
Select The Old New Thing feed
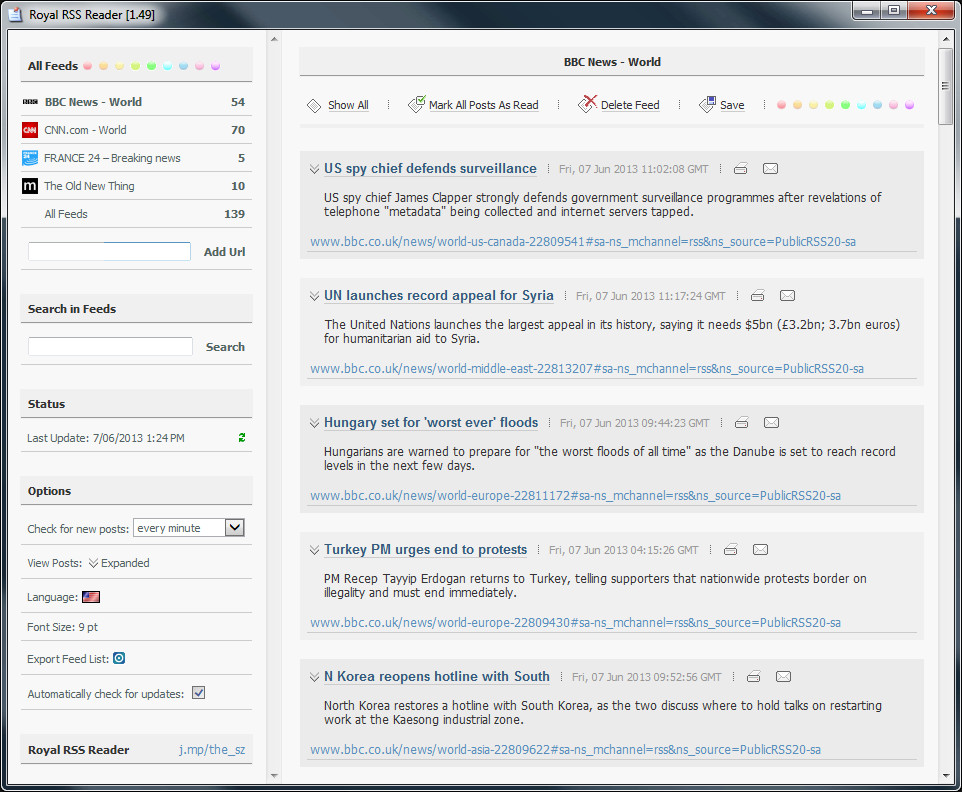point(136,186)
